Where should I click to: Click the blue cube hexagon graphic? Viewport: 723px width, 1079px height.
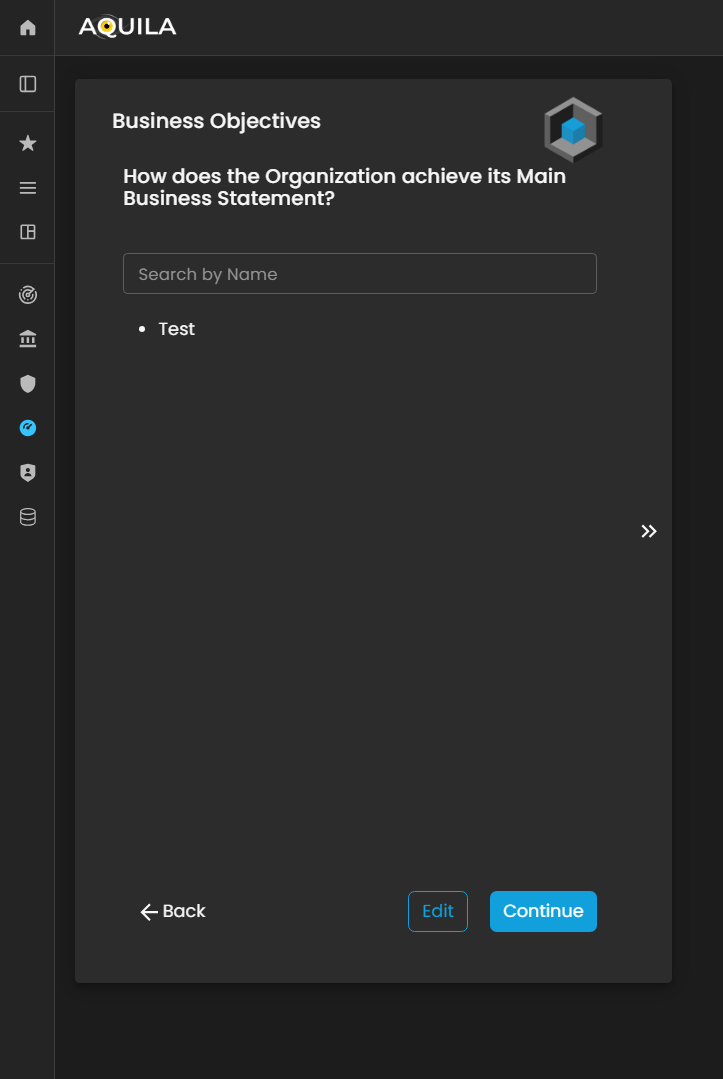point(573,130)
